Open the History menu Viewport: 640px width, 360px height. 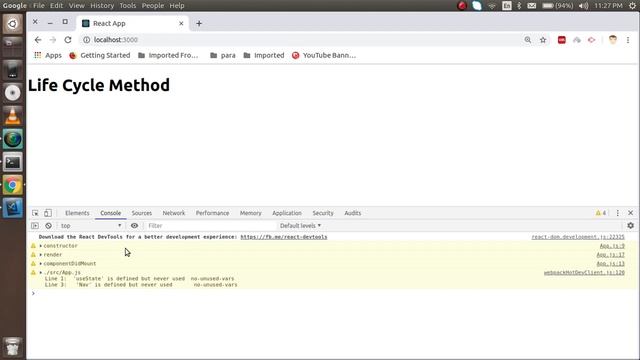(102, 6)
